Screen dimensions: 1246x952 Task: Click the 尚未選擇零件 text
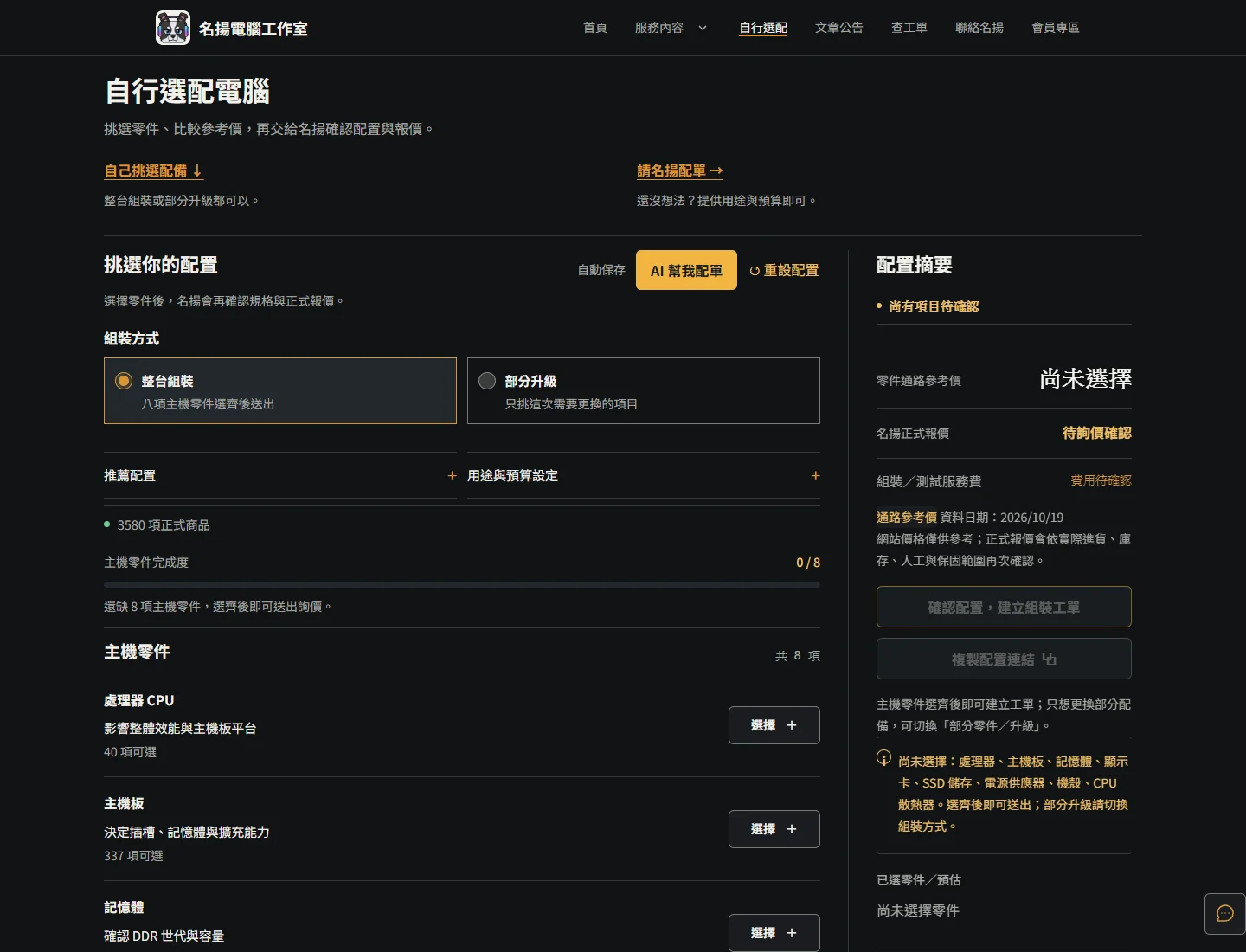click(x=918, y=910)
